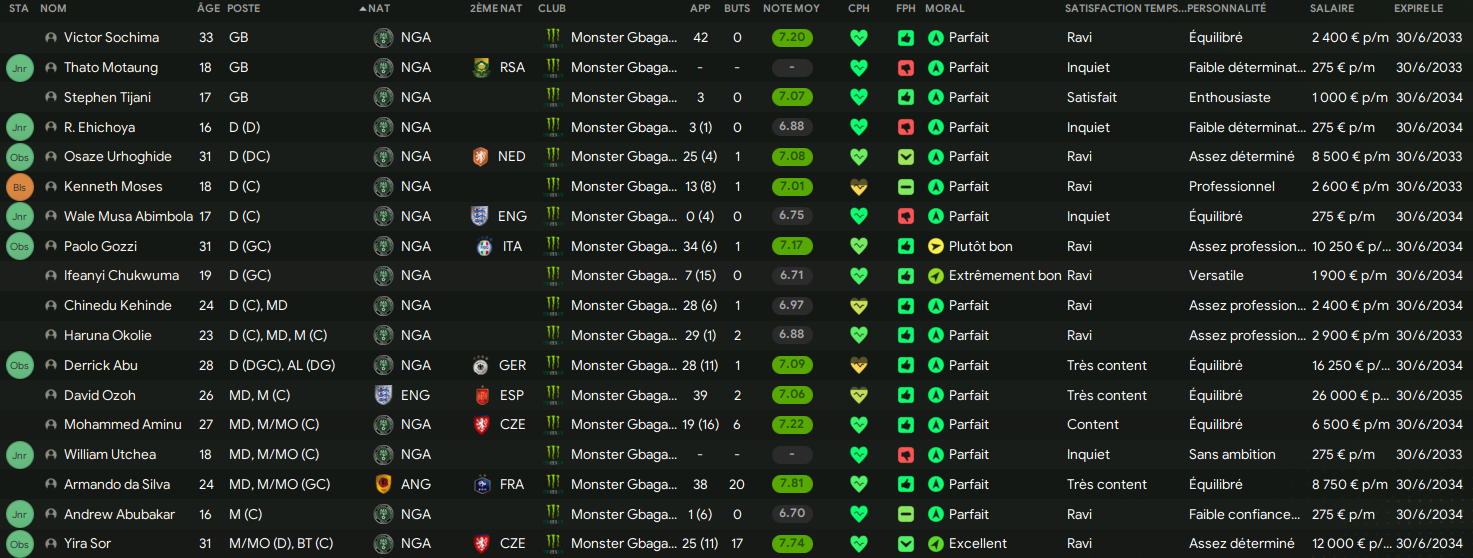Click the MORAL column header
The width and height of the screenshot is (1473, 558).
point(945,8)
